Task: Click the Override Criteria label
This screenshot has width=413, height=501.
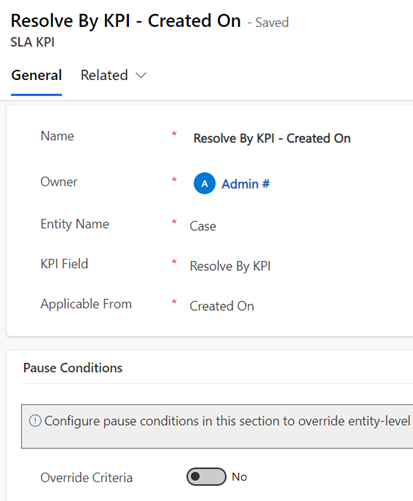Action: pos(86,477)
